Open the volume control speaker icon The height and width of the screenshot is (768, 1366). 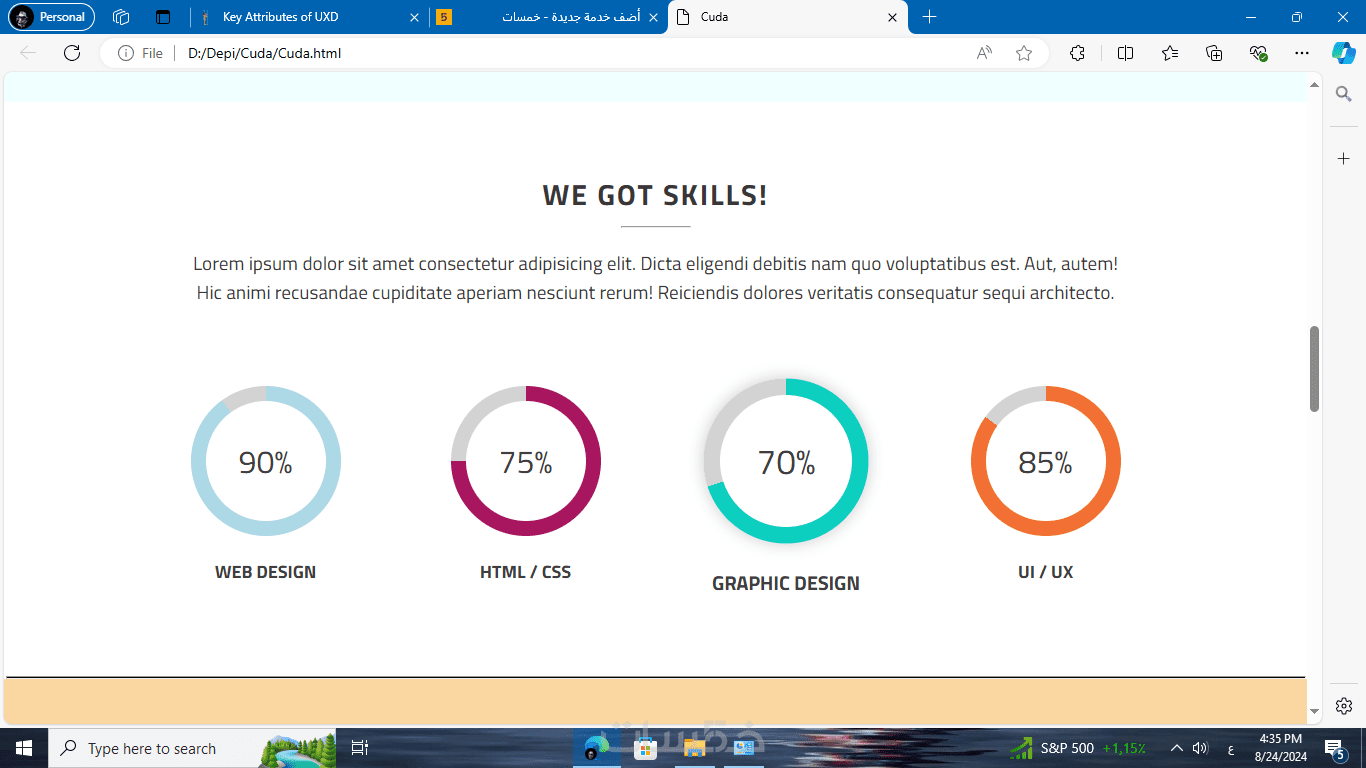(1201, 748)
